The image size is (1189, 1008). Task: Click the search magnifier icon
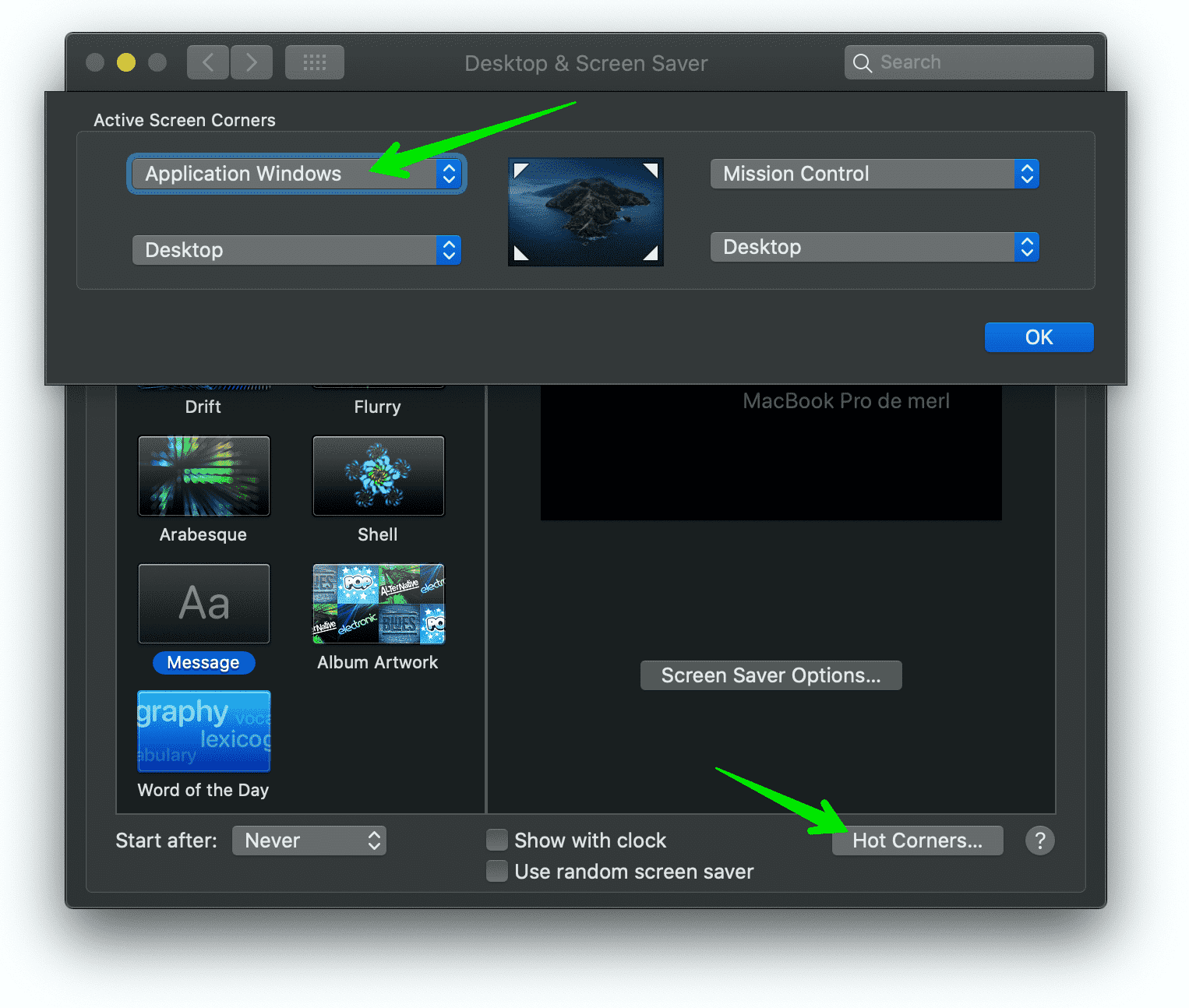click(863, 63)
